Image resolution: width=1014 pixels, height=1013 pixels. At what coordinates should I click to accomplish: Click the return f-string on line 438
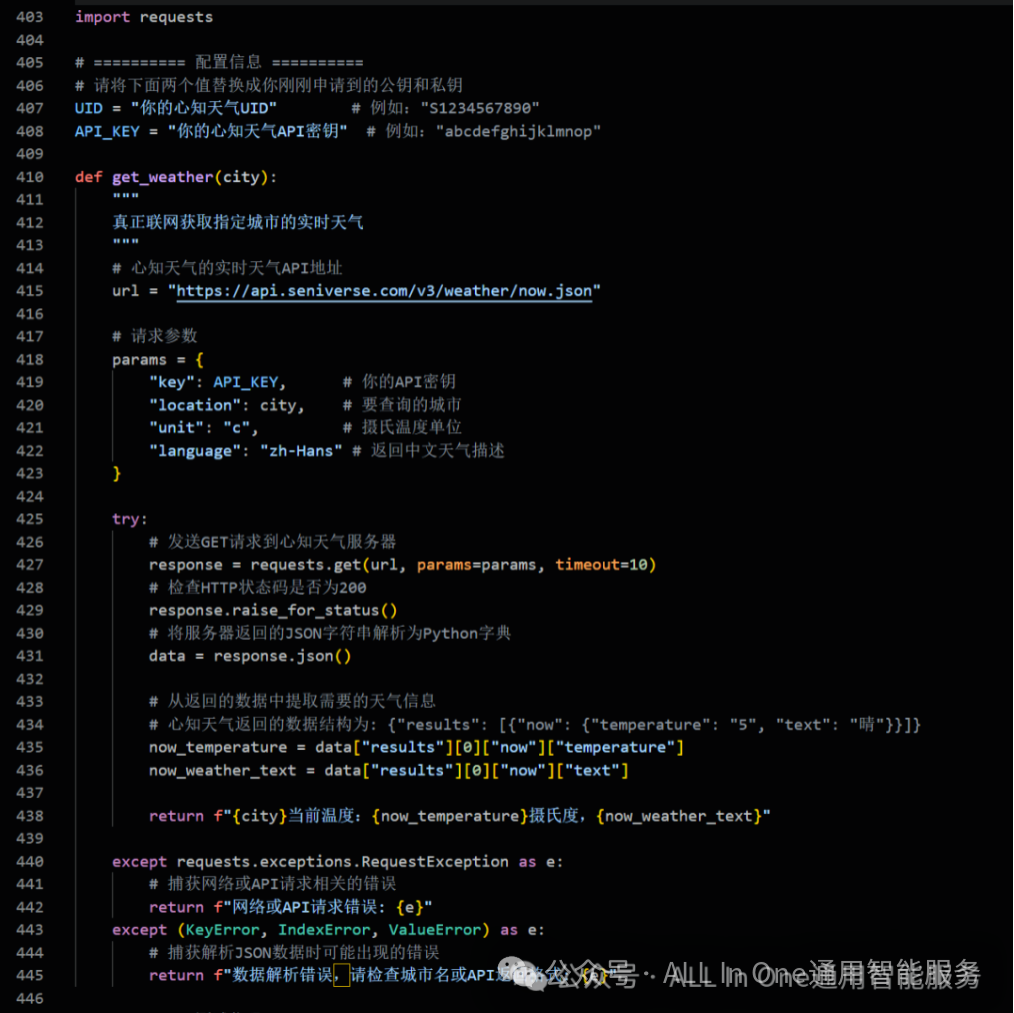(459, 816)
